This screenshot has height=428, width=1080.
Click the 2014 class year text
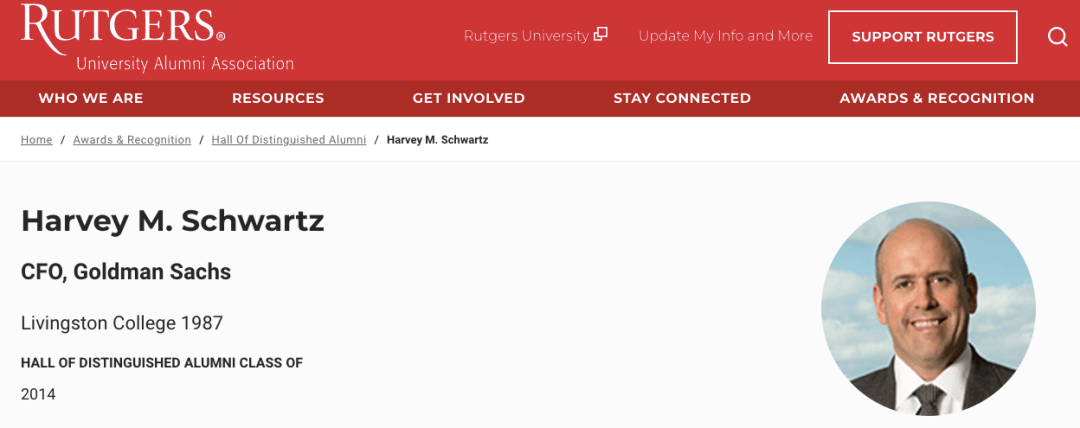tap(38, 394)
